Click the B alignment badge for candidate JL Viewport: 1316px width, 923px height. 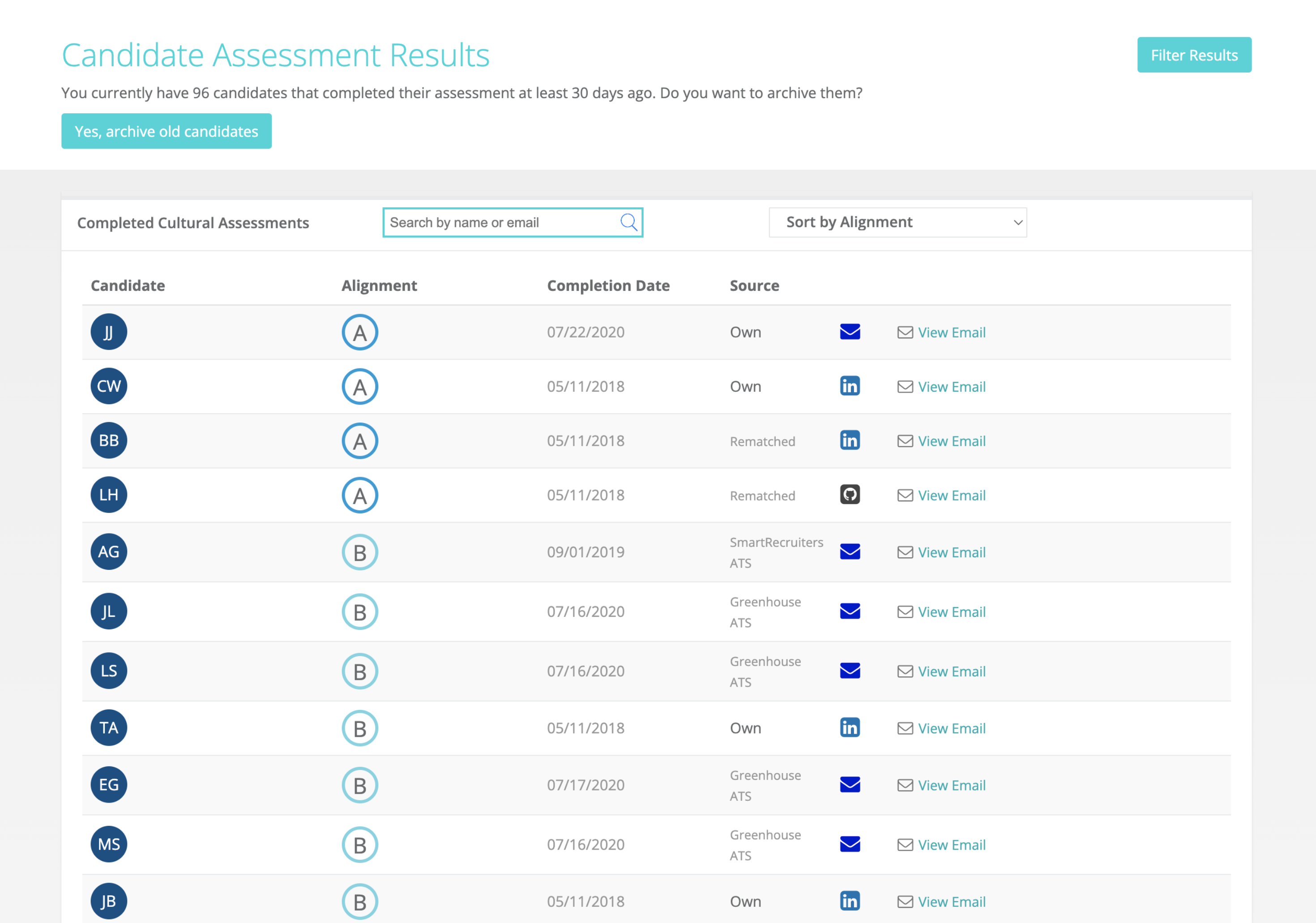click(359, 611)
